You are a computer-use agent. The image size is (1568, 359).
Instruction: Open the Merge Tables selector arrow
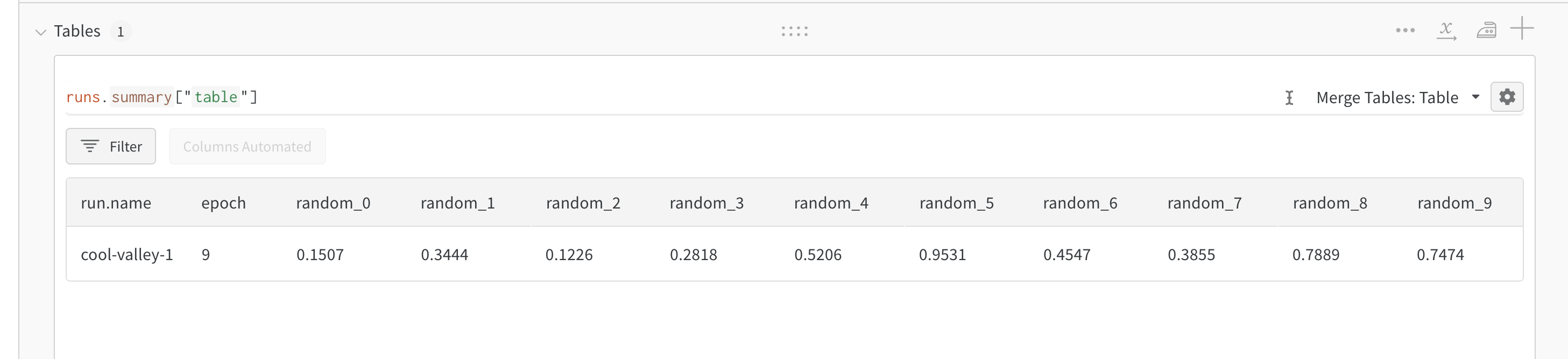[x=1476, y=97]
